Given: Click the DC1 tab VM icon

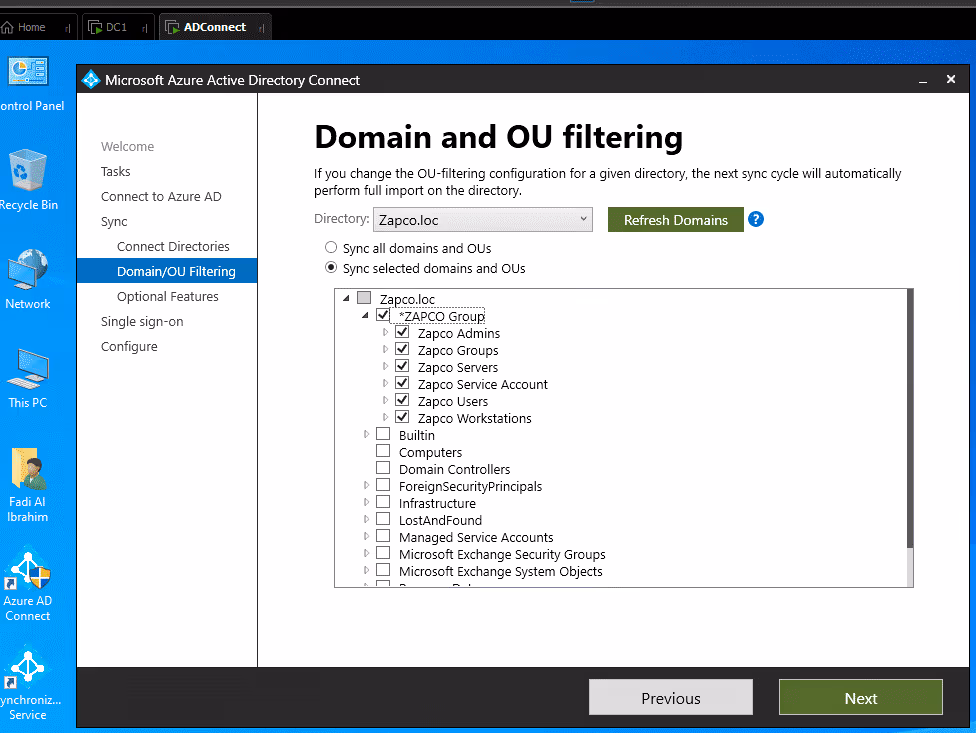Looking at the screenshot, I should pyautogui.click(x=95, y=27).
